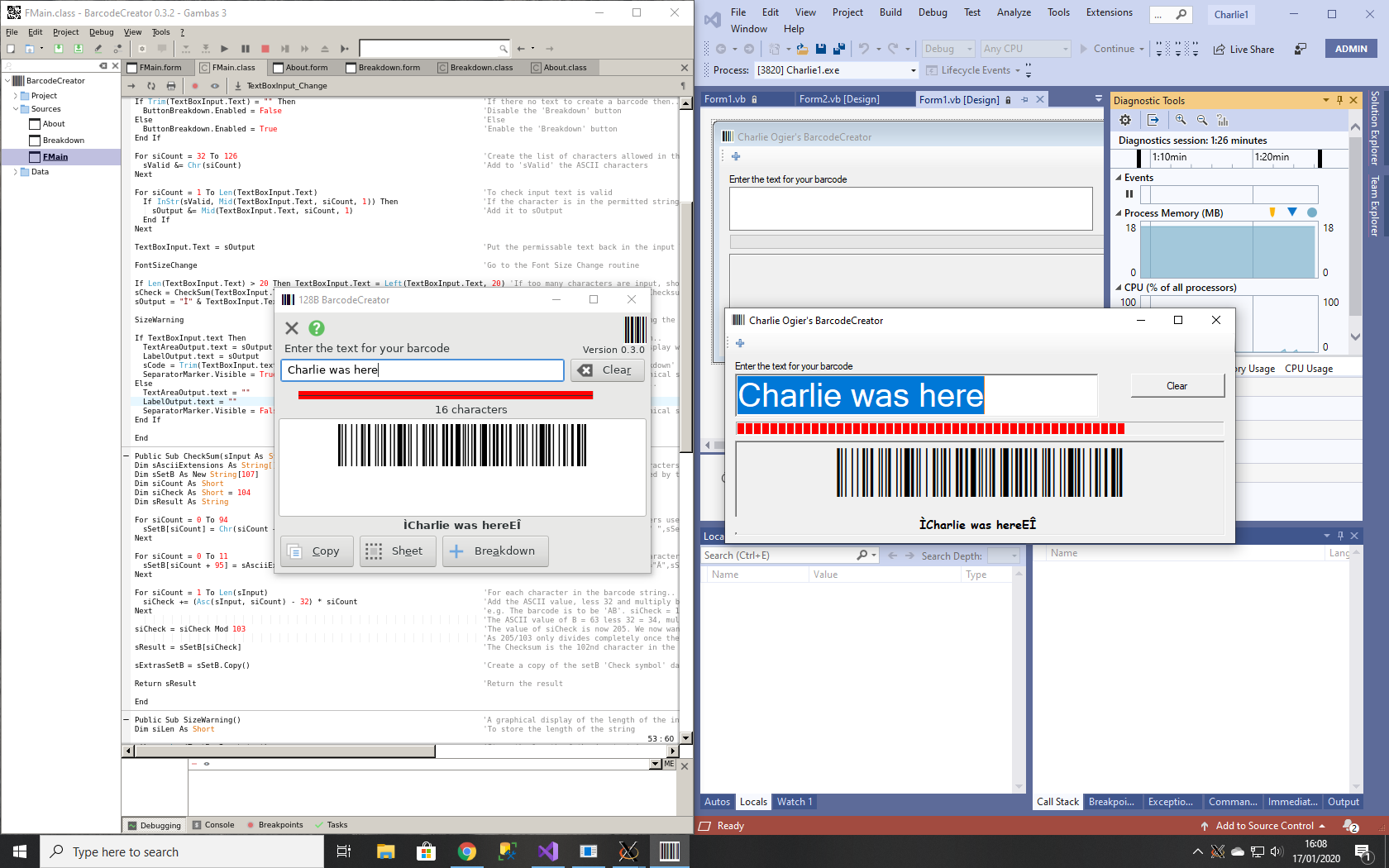Open Chrome from the Windows taskbar
This screenshot has width=1389, height=868.
pos(467,851)
